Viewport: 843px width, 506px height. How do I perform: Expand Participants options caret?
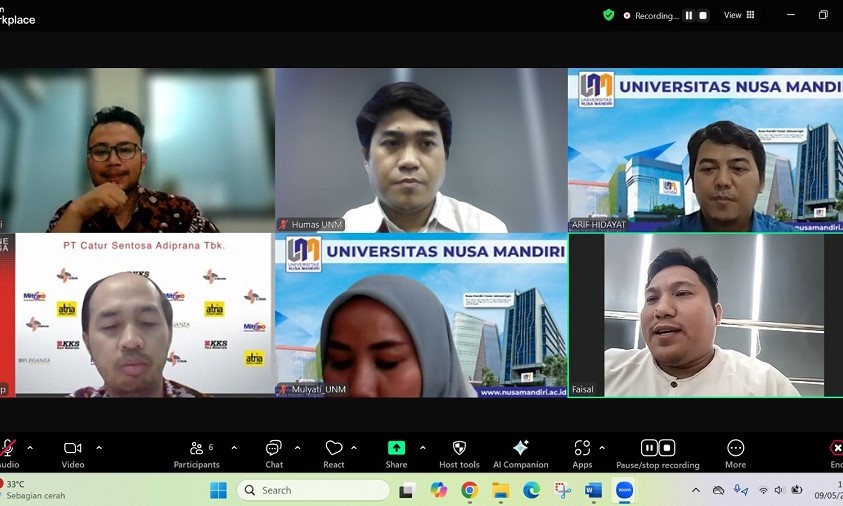[234, 447]
